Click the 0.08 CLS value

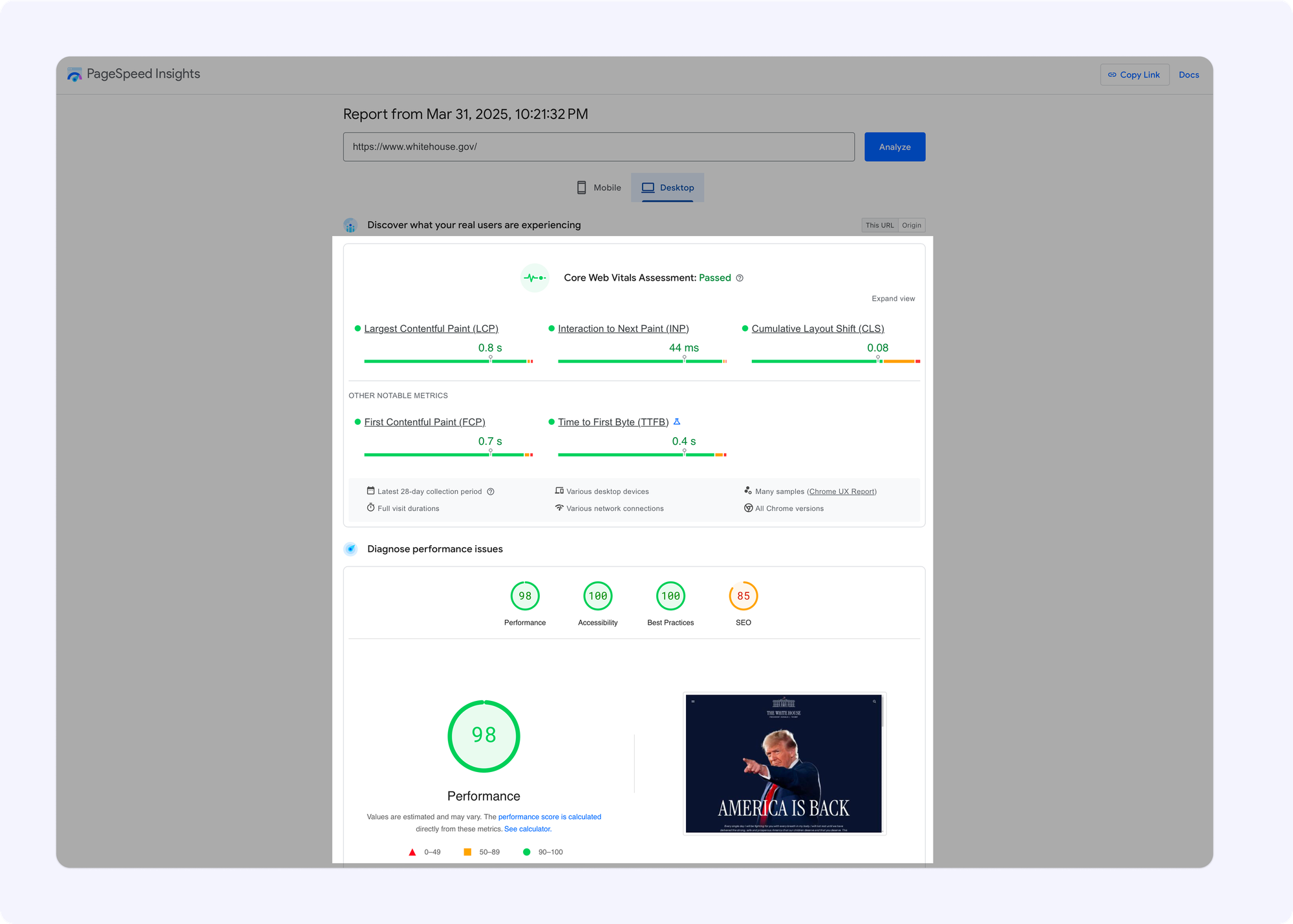click(x=877, y=348)
